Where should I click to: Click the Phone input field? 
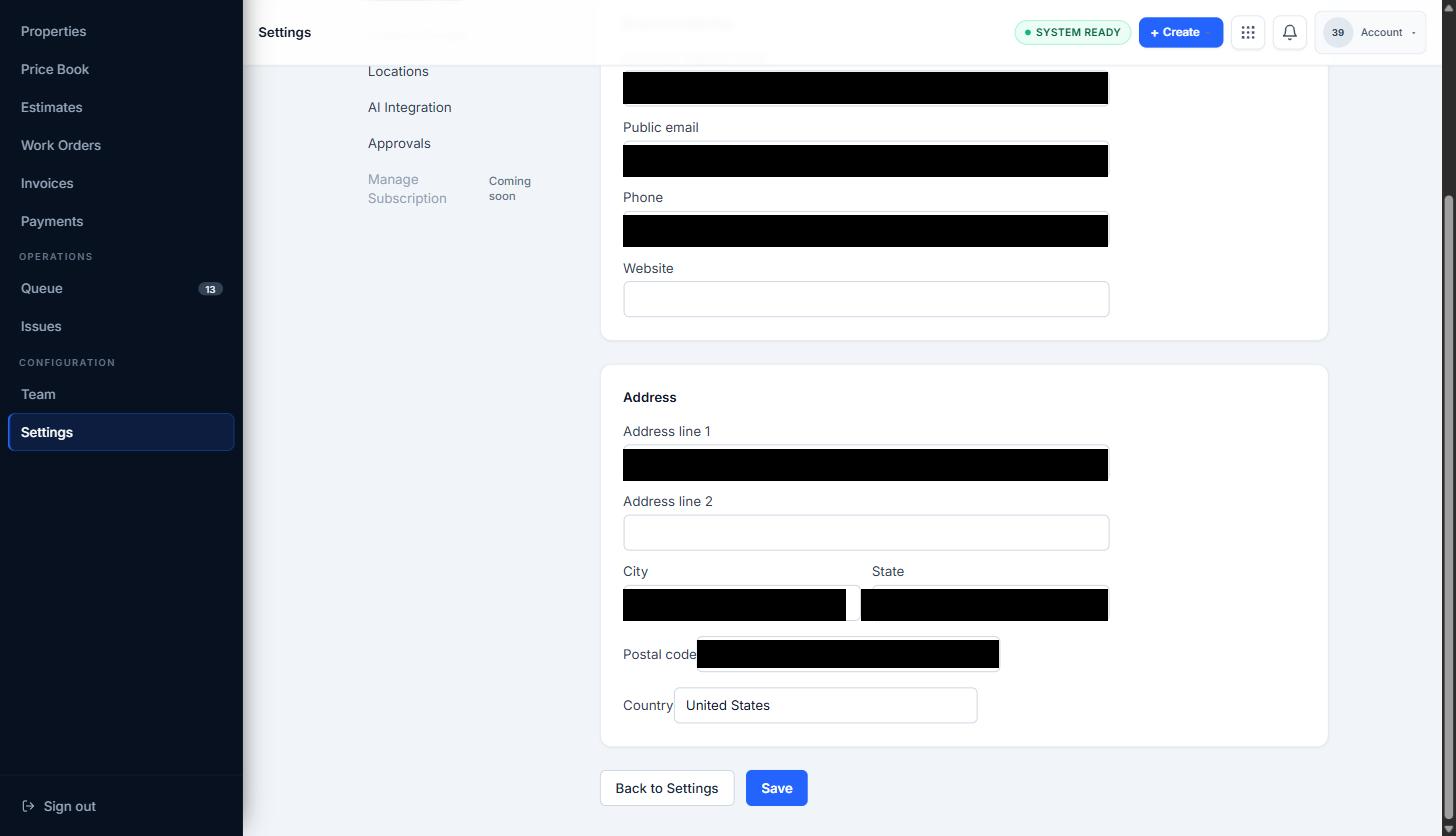click(866, 230)
